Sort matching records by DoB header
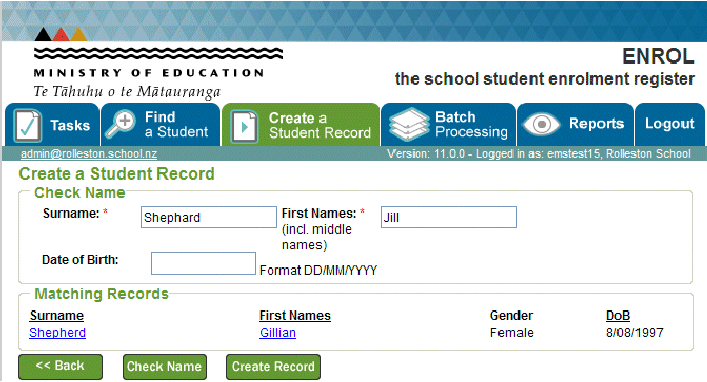The width and height of the screenshot is (707, 382). click(x=618, y=316)
